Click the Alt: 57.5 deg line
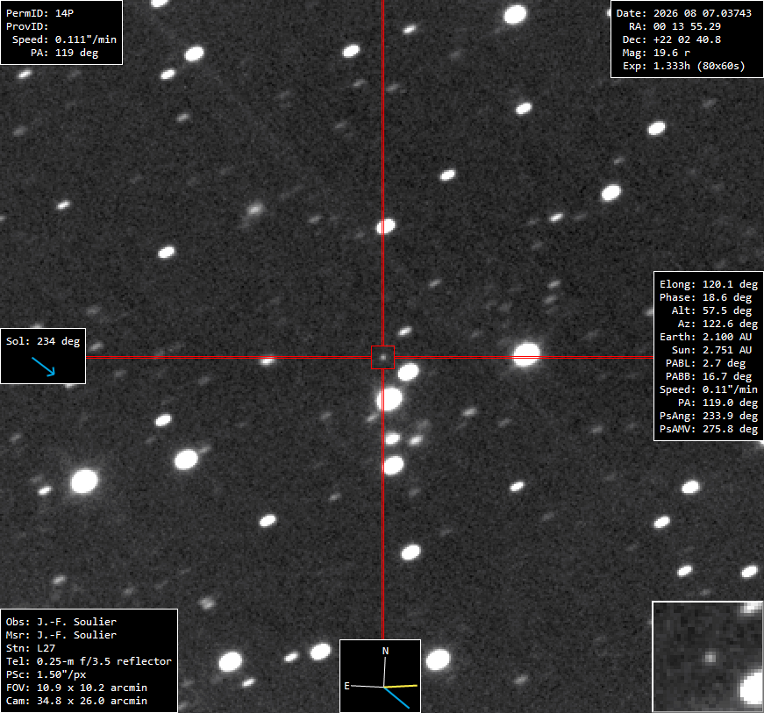Viewport: 764px width, 713px height. 711,310
